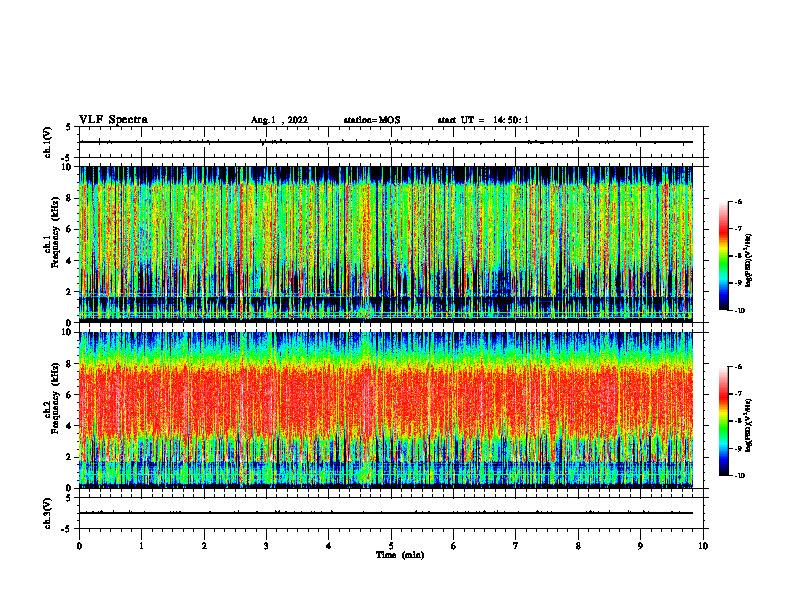Click the "-5" tick on ch.3(V) axis
This screenshot has height=612, width=792.
[x=65, y=529]
